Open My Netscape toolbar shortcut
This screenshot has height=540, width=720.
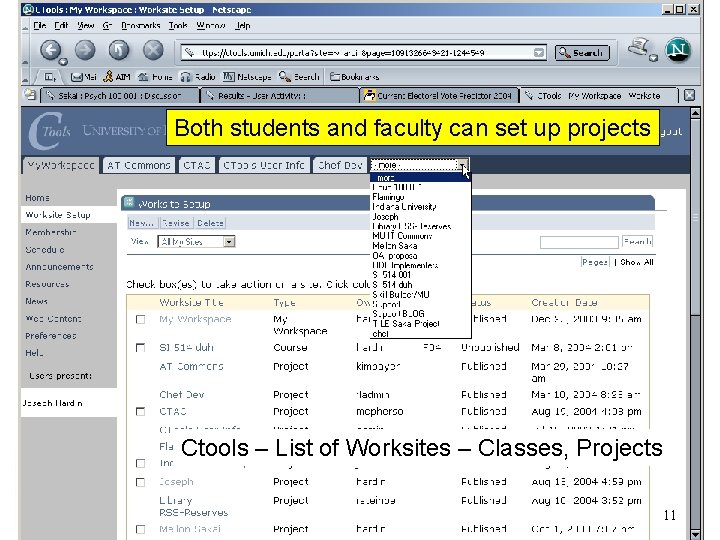coord(247,77)
